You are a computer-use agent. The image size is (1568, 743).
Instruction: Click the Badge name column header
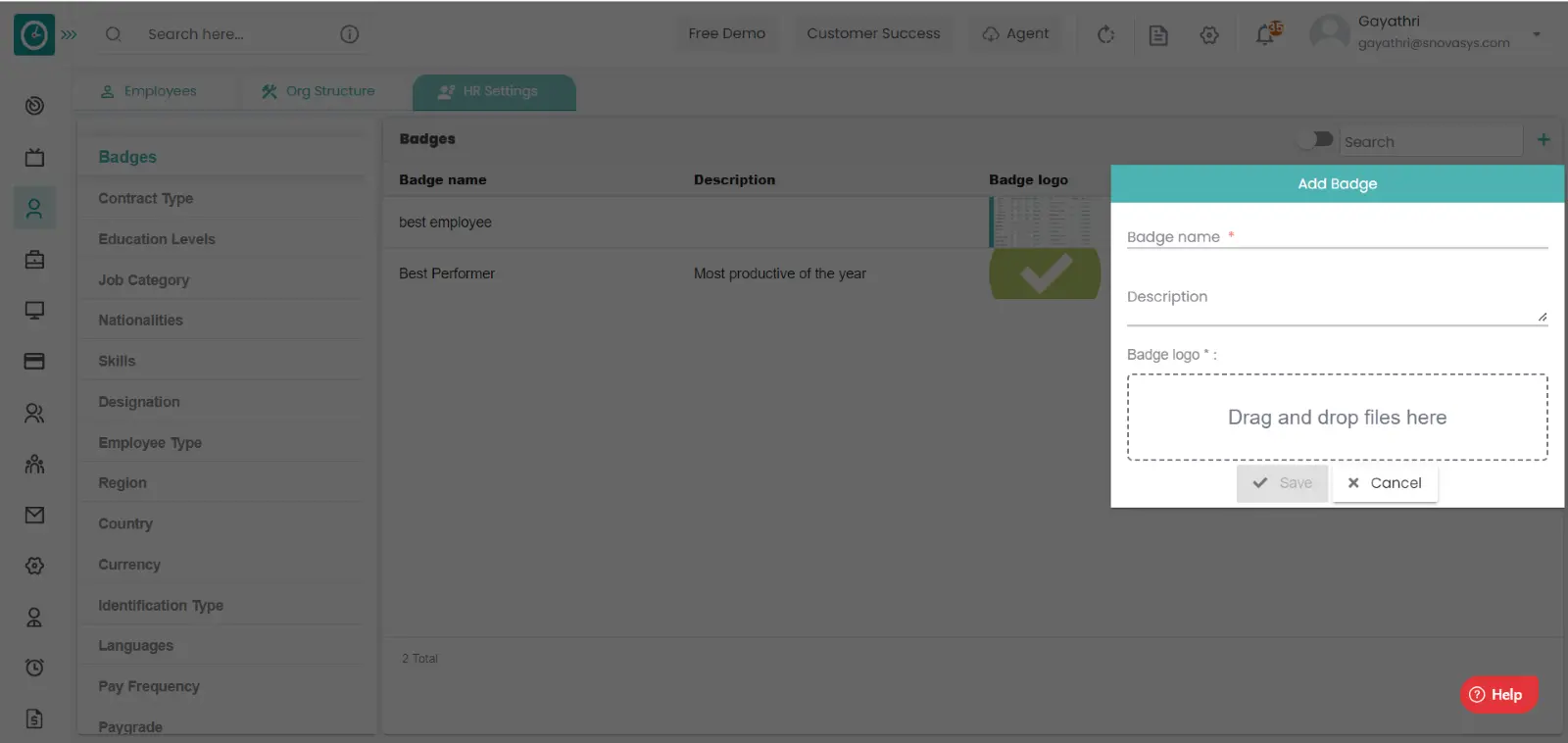coord(442,180)
